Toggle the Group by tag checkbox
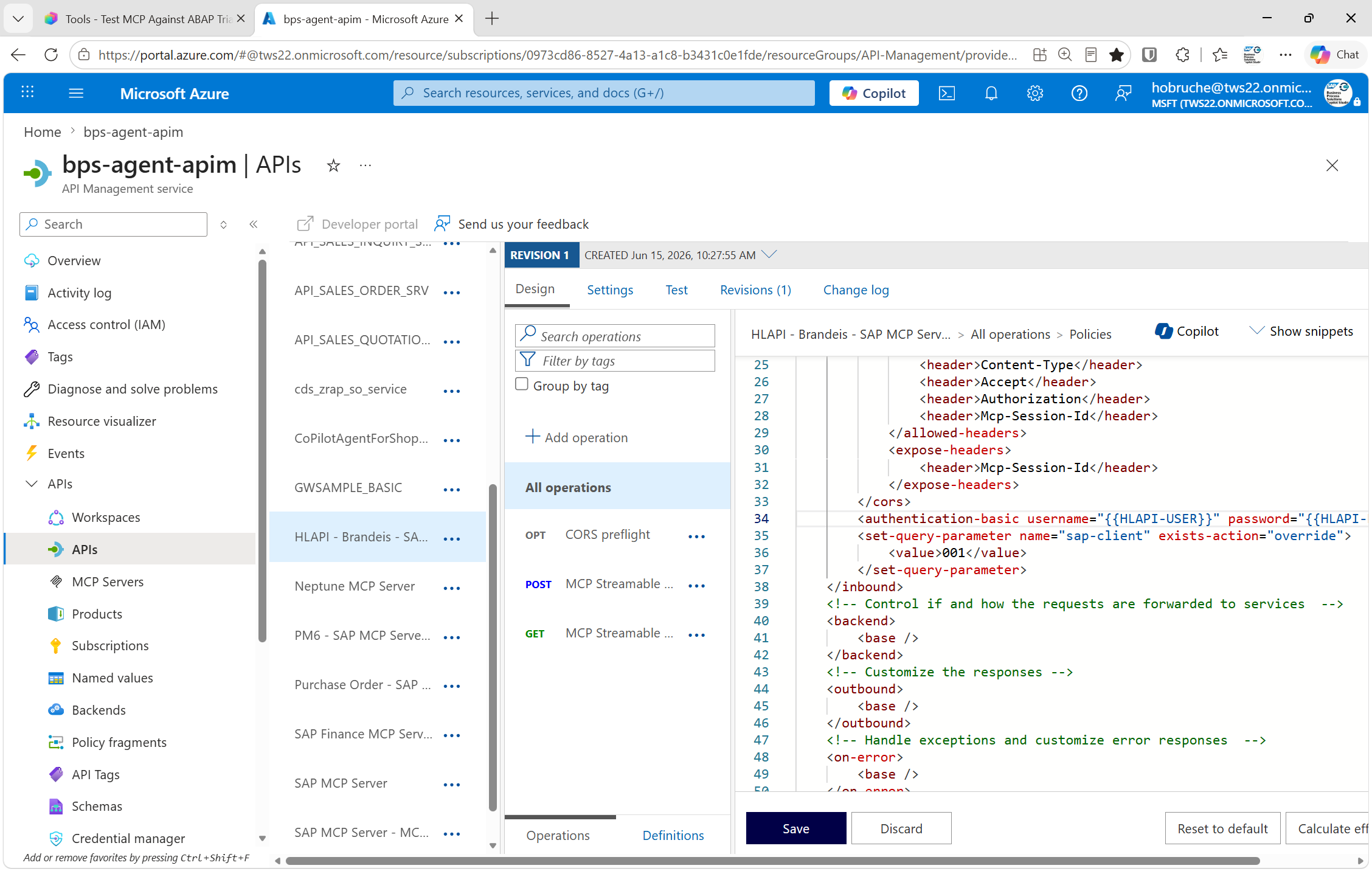 click(x=522, y=384)
